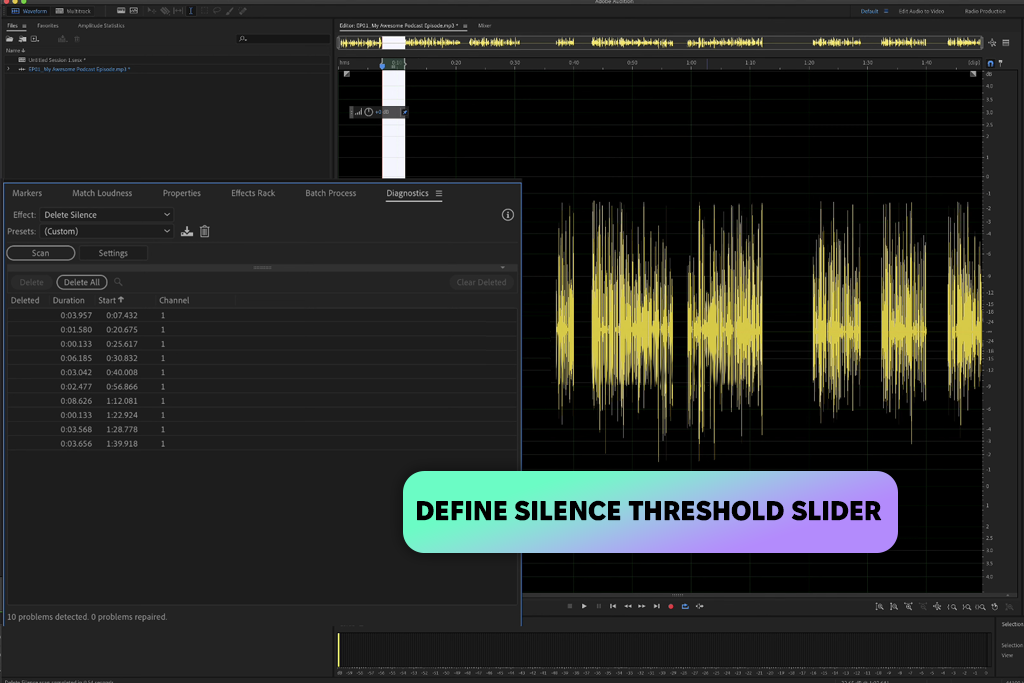The width and height of the screenshot is (1024, 683).
Task: Open the Effect dropdown showing Delete Silence
Action: (106, 215)
